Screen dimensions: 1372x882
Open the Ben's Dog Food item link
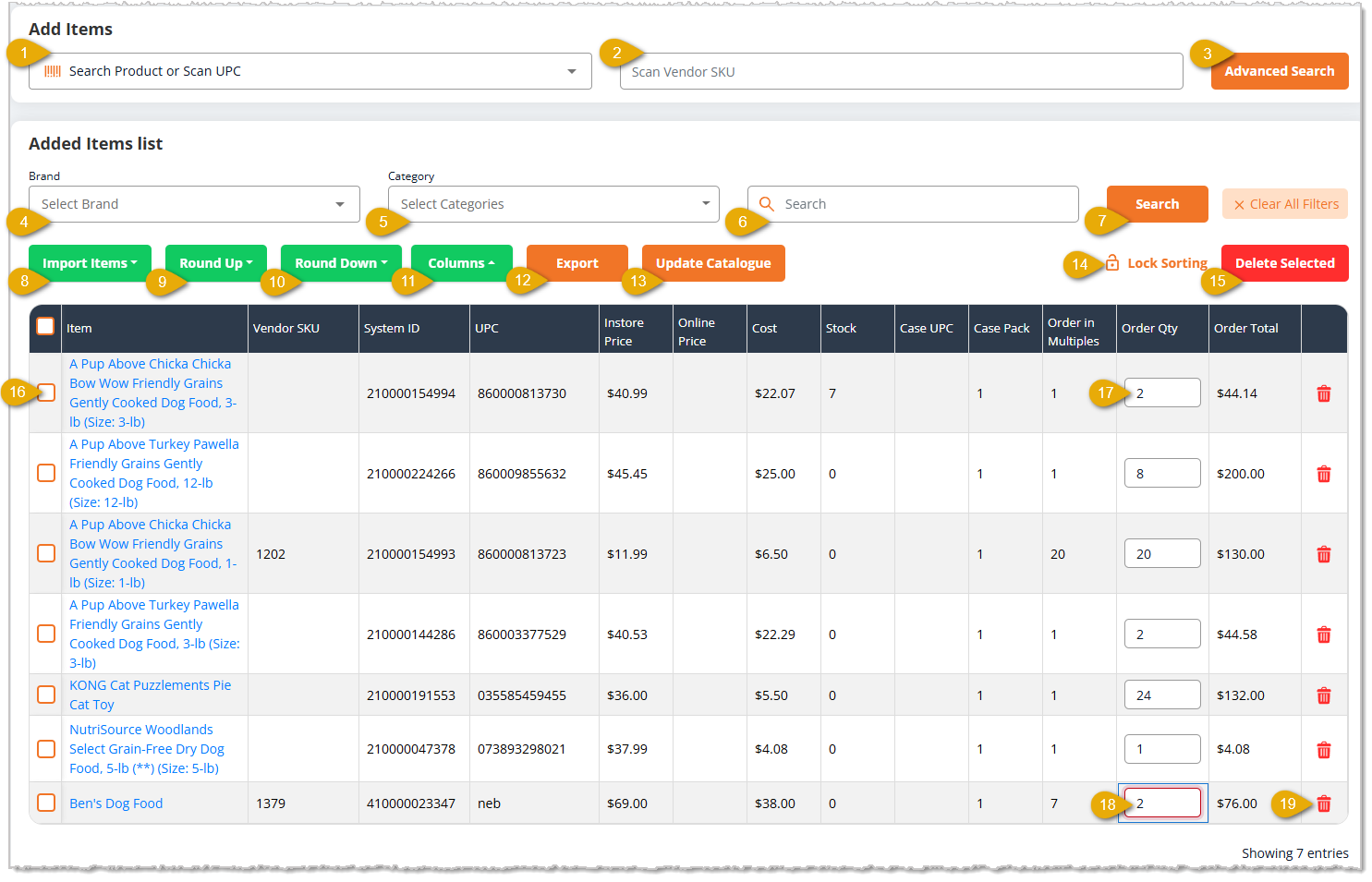[x=116, y=803]
